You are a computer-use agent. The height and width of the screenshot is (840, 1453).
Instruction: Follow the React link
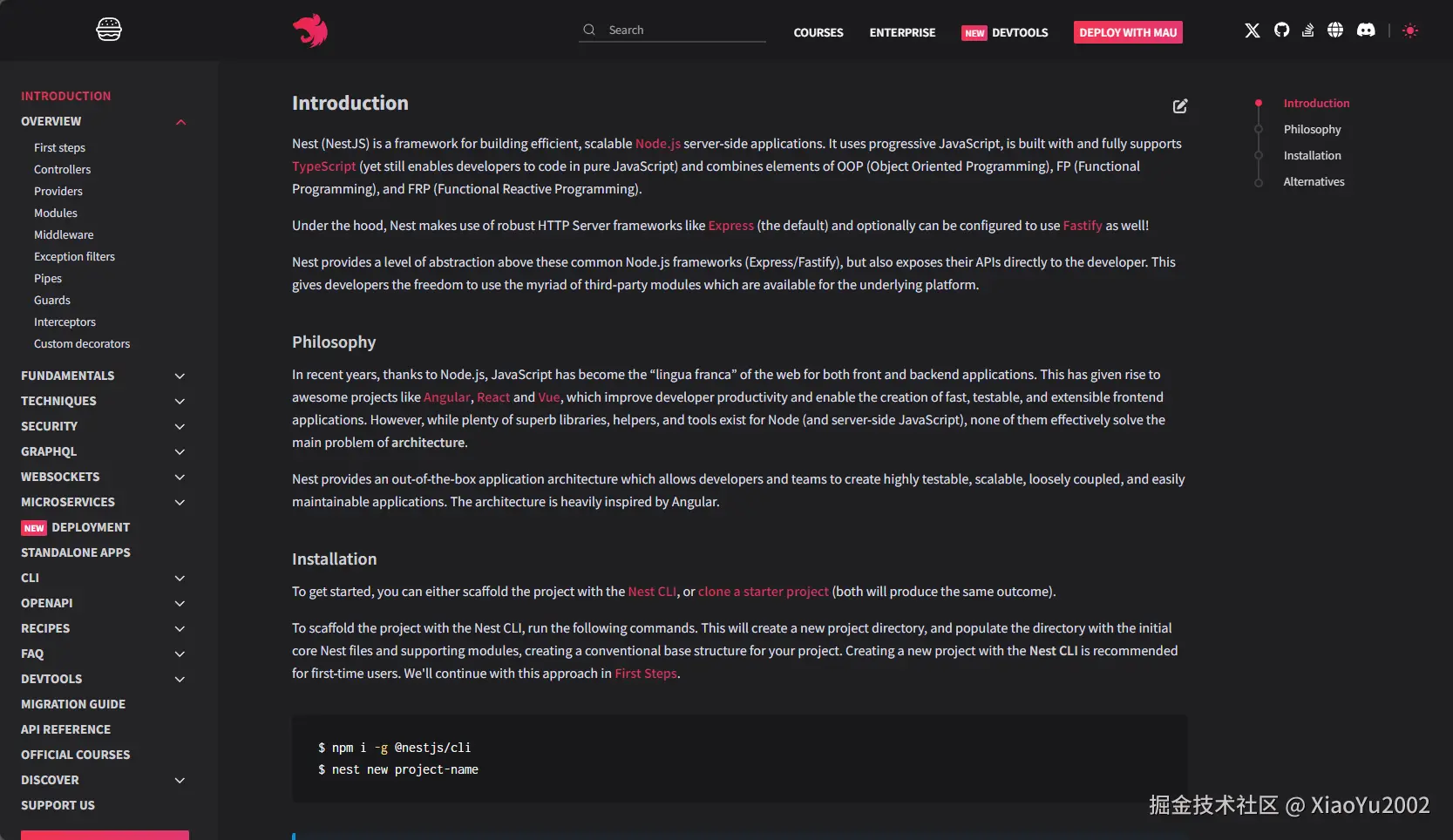coord(493,397)
